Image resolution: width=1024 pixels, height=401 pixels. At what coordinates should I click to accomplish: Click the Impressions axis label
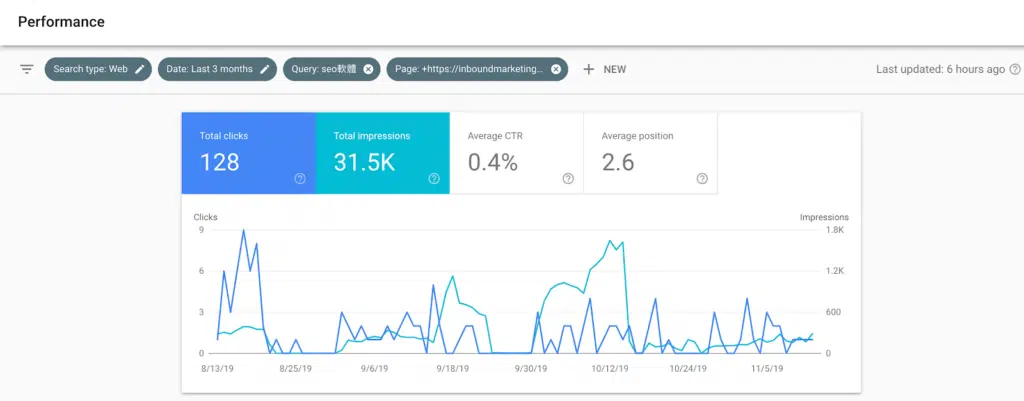(x=824, y=217)
